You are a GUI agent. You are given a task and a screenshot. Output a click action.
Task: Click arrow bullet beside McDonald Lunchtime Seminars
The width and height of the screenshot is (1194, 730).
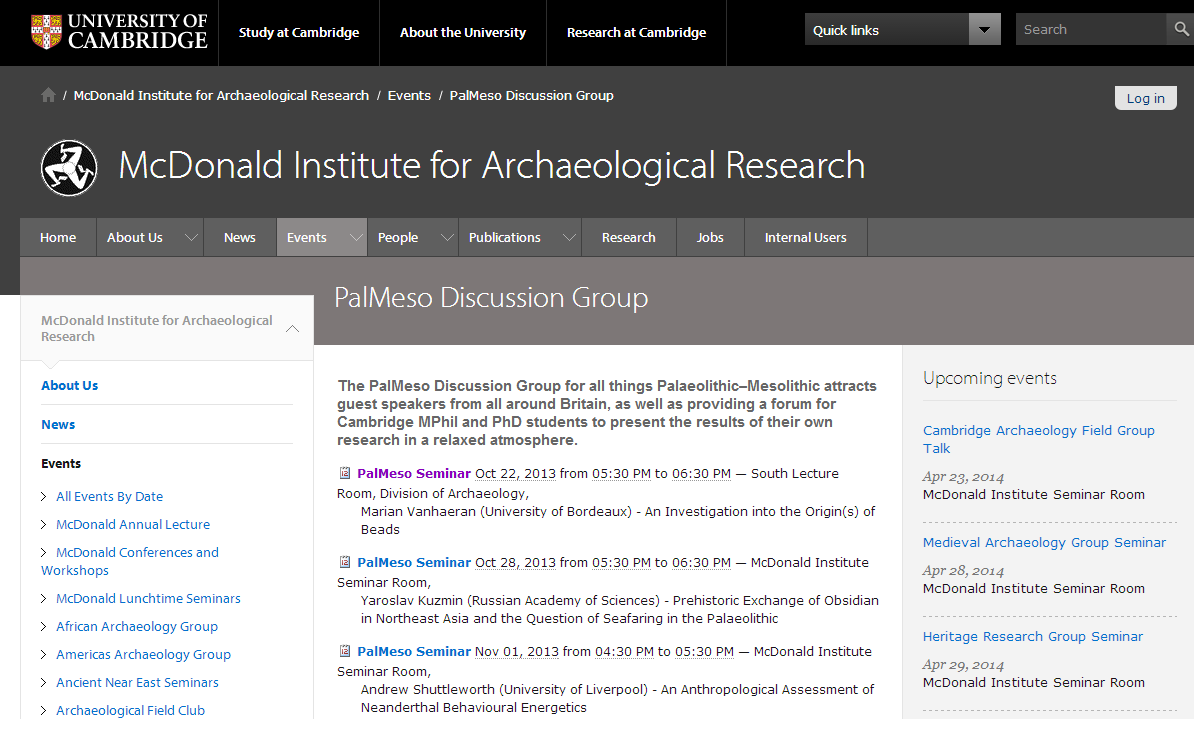(x=44, y=598)
